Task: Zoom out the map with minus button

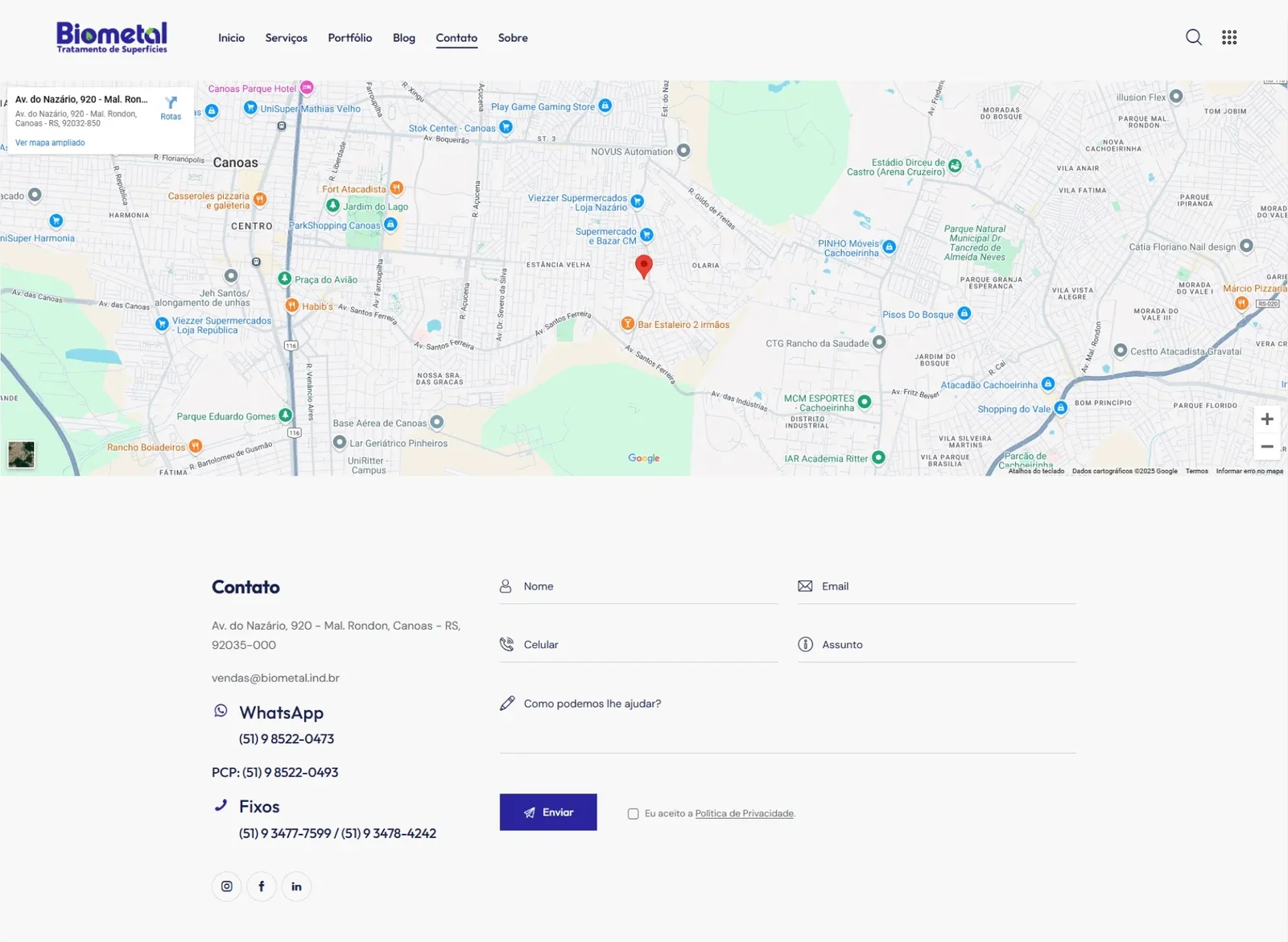Action: 1266,447
